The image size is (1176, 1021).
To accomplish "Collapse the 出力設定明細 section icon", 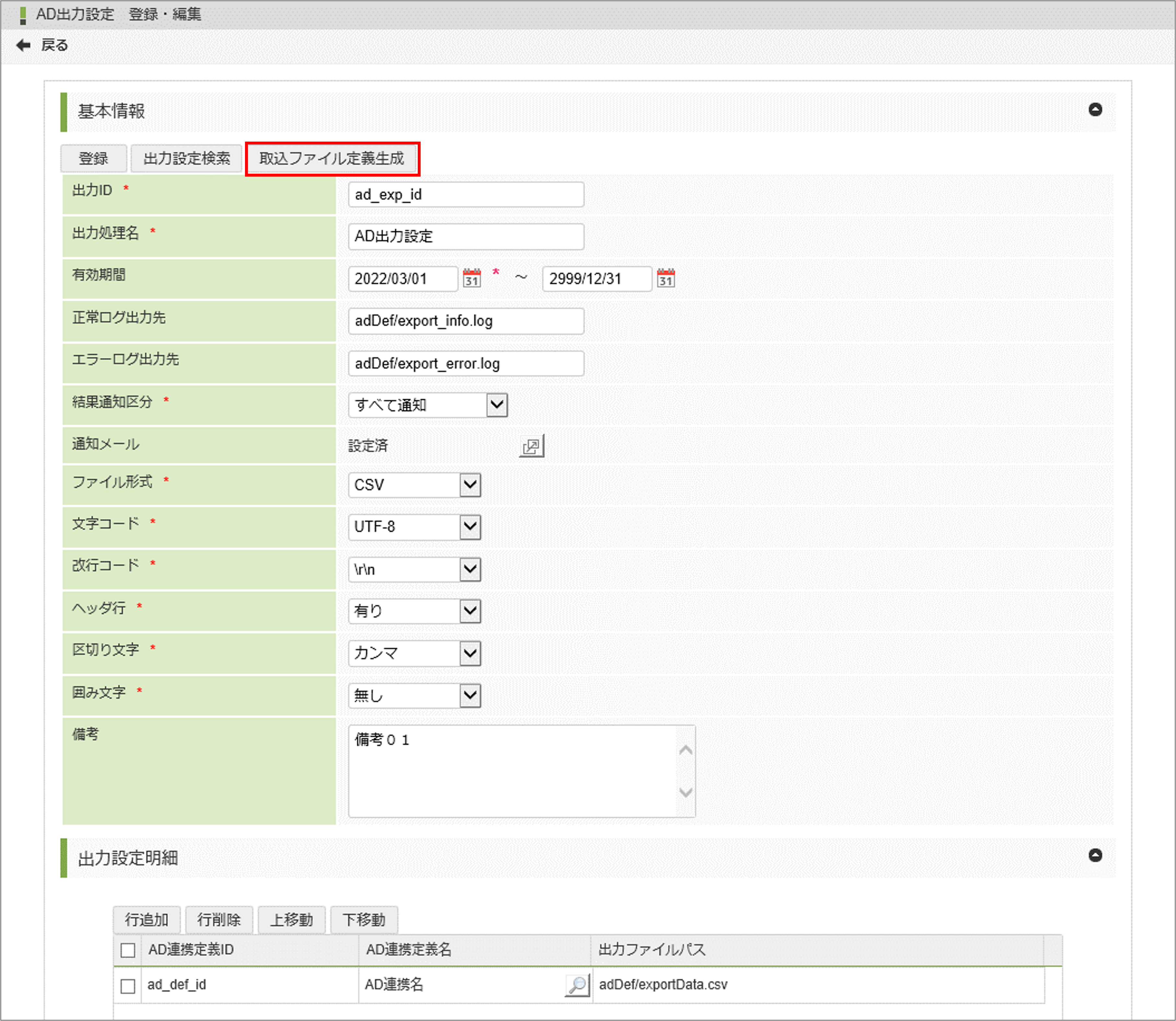I will 1095,855.
